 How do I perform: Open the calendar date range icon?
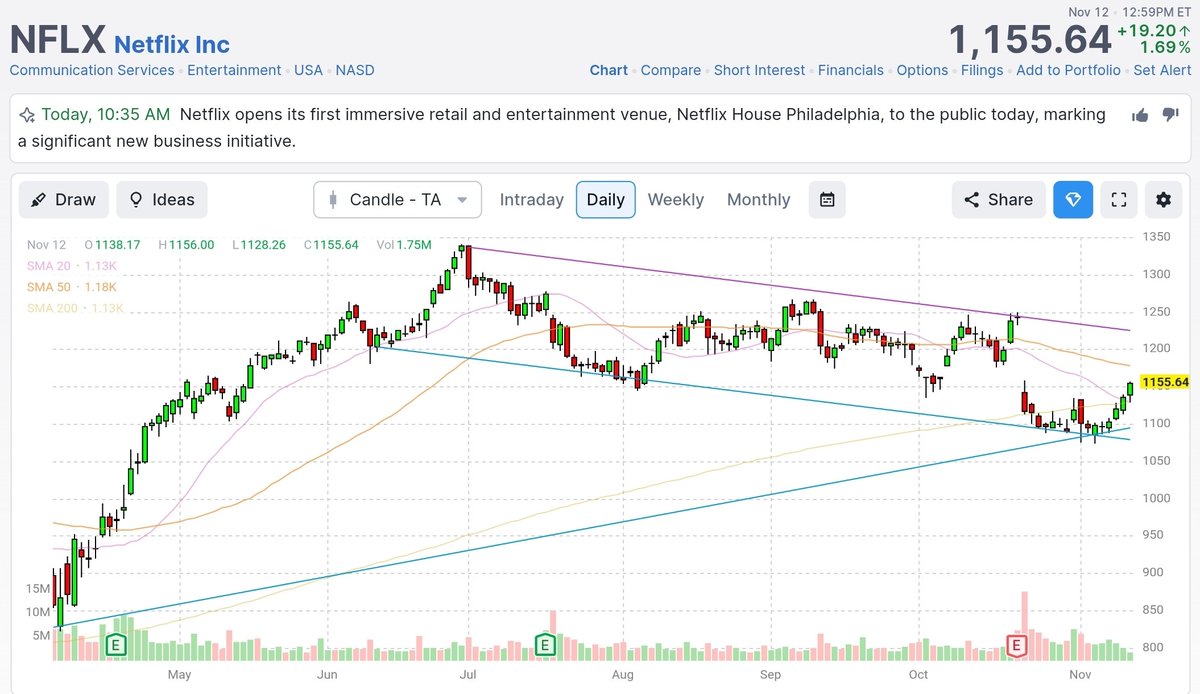pyautogui.click(x=827, y=199)
